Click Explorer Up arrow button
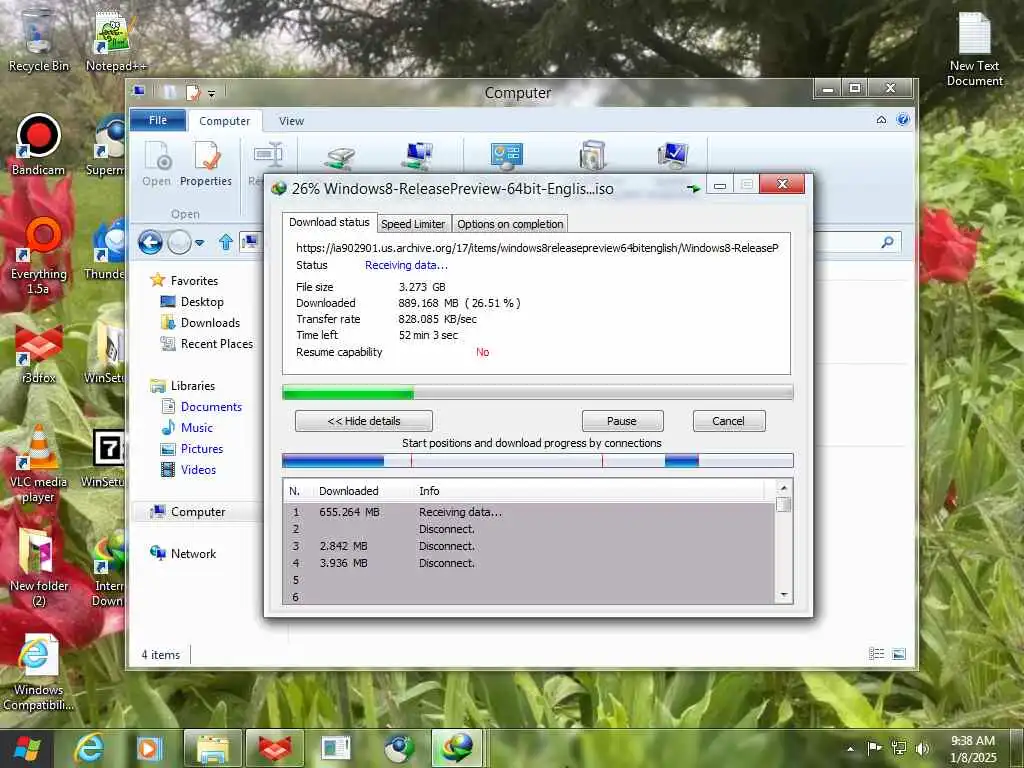Viewport: 1024px width, 768px height. 225,242
